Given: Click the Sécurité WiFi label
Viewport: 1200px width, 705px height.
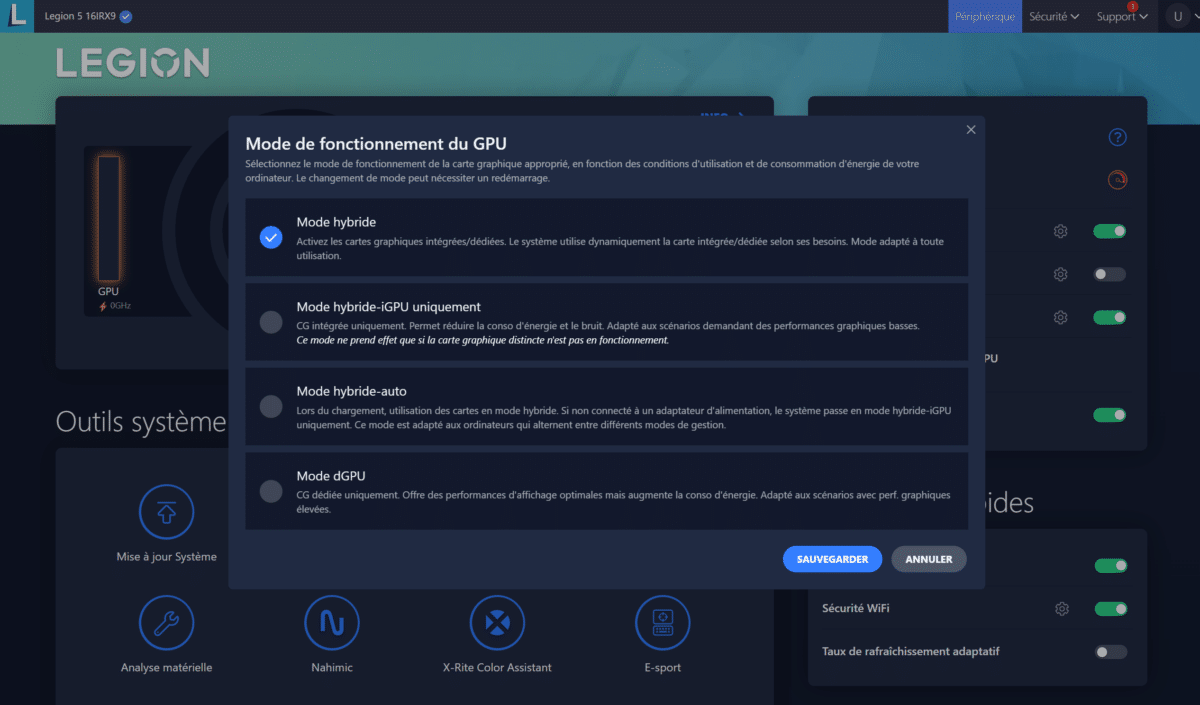Looking at the screenshot, I should [855, 608].
